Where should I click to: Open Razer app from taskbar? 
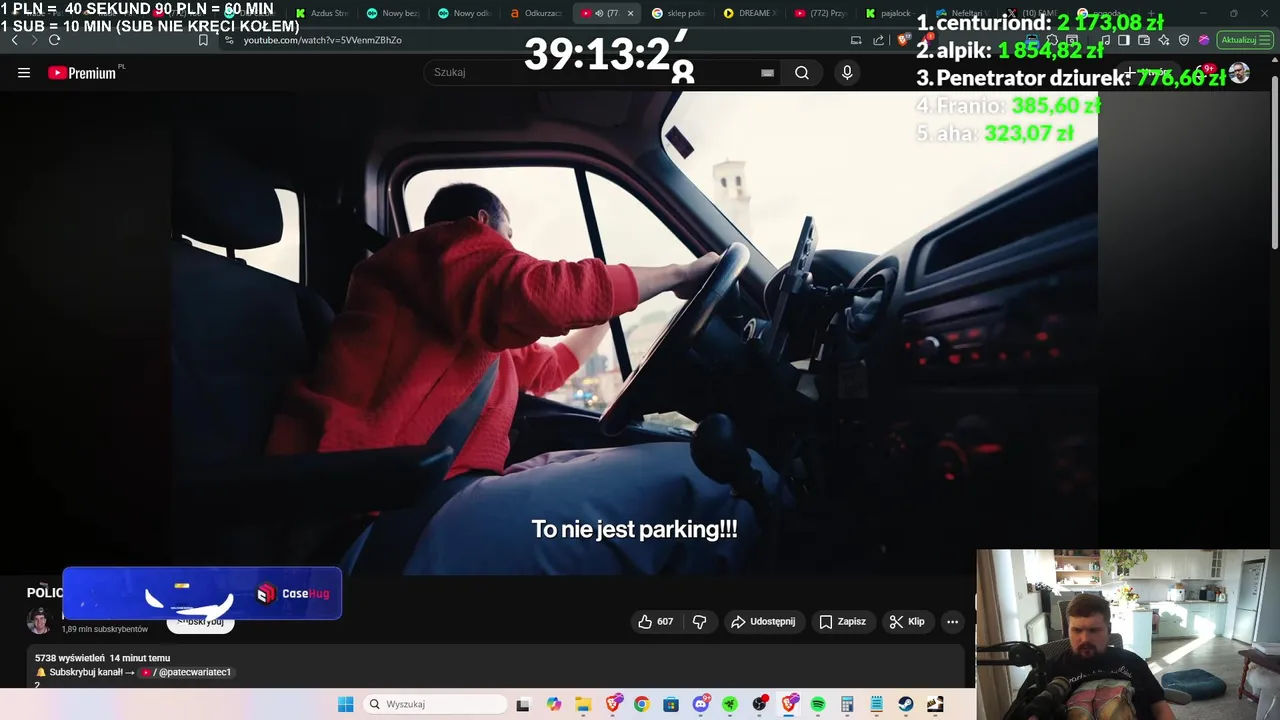tap(730, 704)
